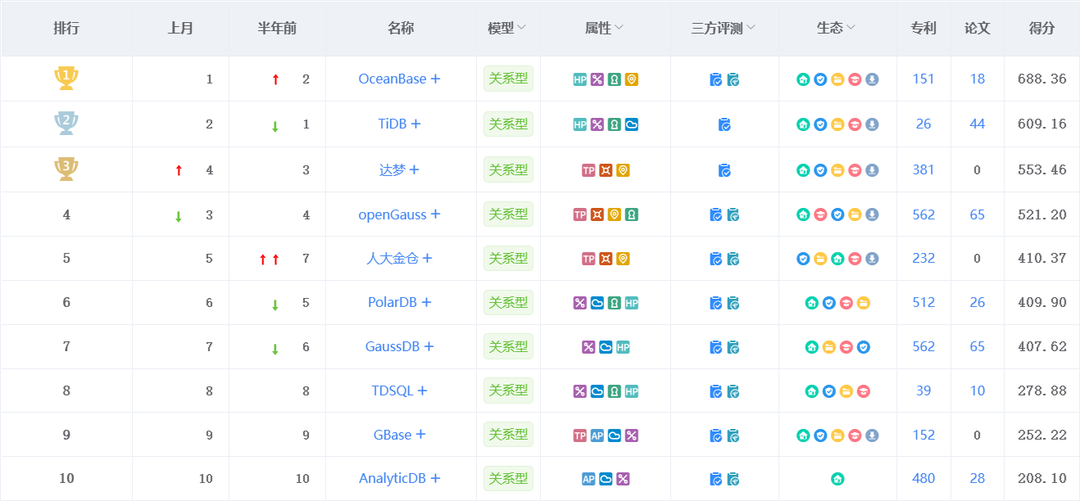Expand PolarDB with its plus sign
Screen dimensions: 1080x501
[426, 303]
